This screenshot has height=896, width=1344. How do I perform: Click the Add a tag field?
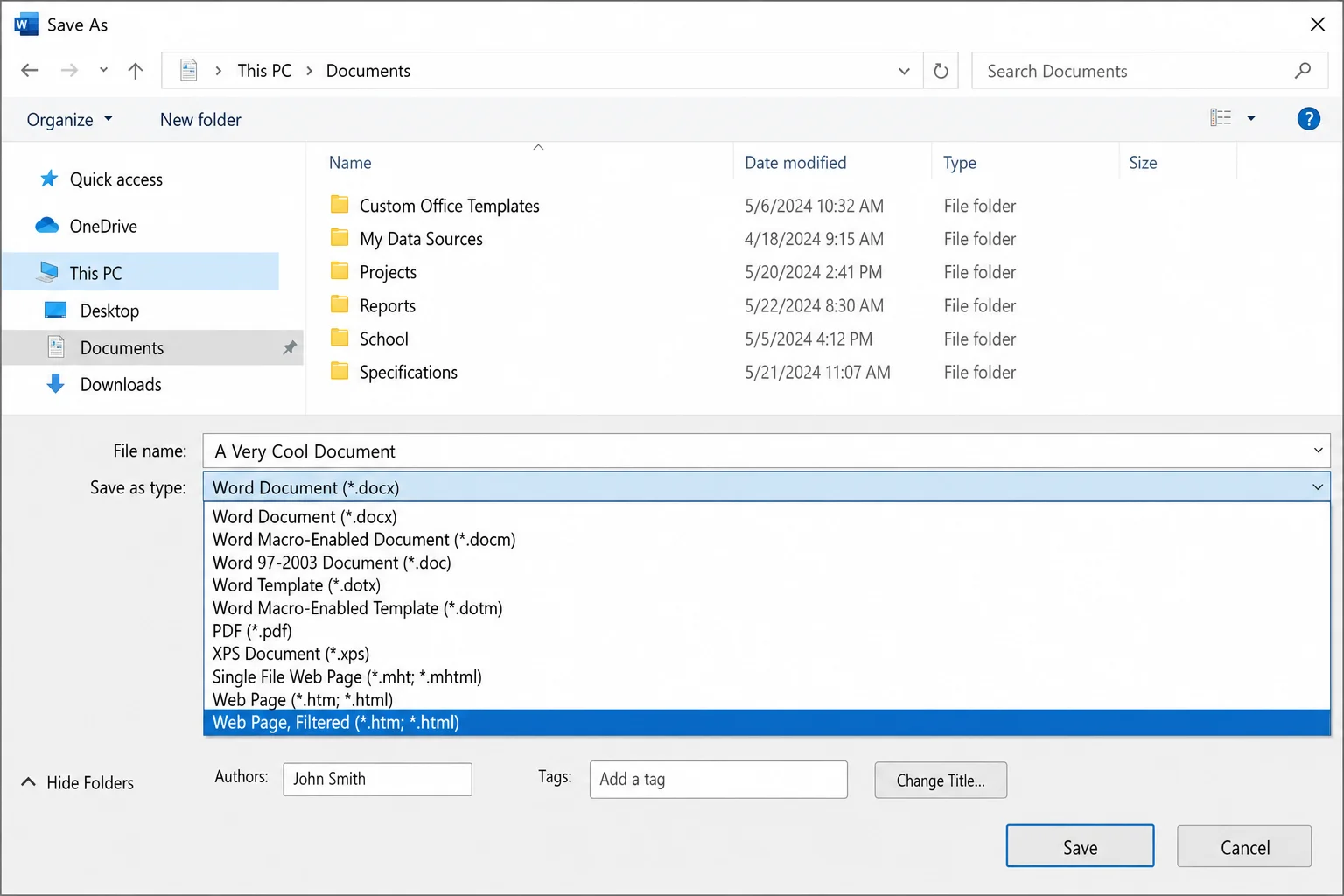click(718, 779)
